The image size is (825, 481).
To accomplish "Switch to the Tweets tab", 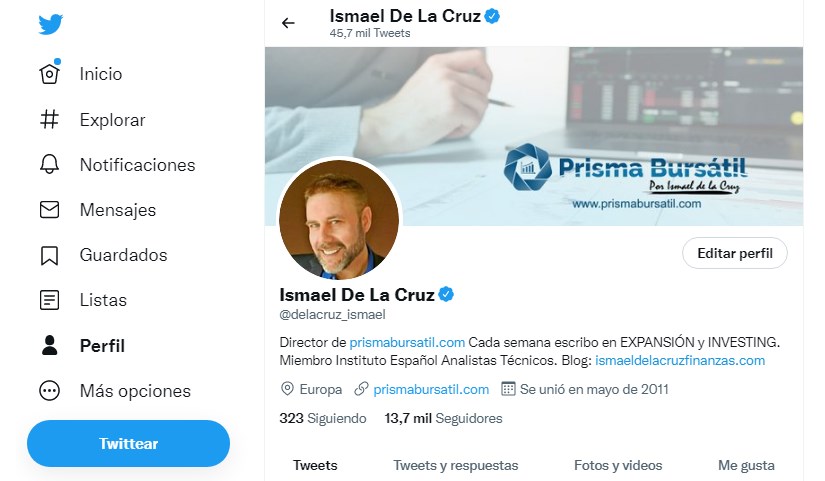I will tap(315, 465).
